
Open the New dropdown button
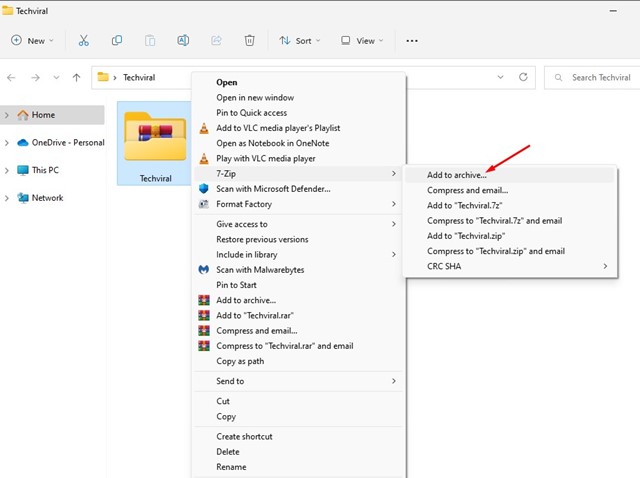coord(33,41)
